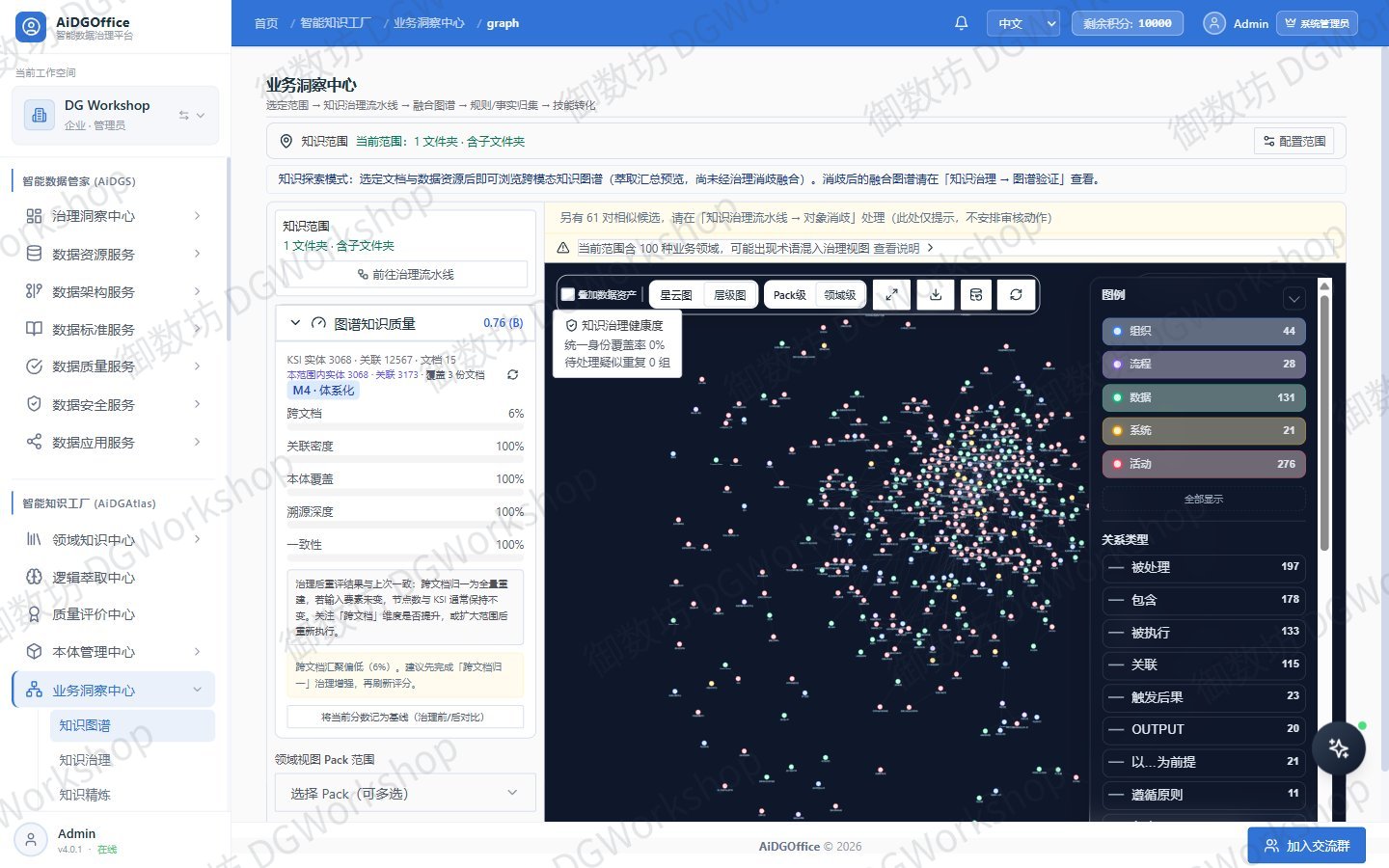This screenshot has height=868, width=1389.
Task: Collapse the 图谱知识质量 section chevron
Action: [x=295, y=323]
